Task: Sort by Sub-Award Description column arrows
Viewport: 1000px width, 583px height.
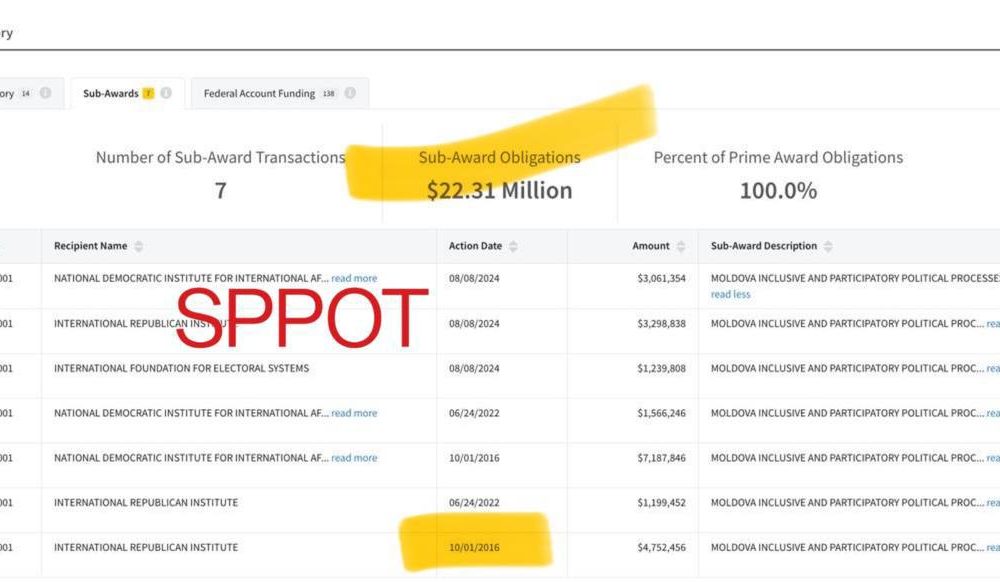Action: (827, 246)
